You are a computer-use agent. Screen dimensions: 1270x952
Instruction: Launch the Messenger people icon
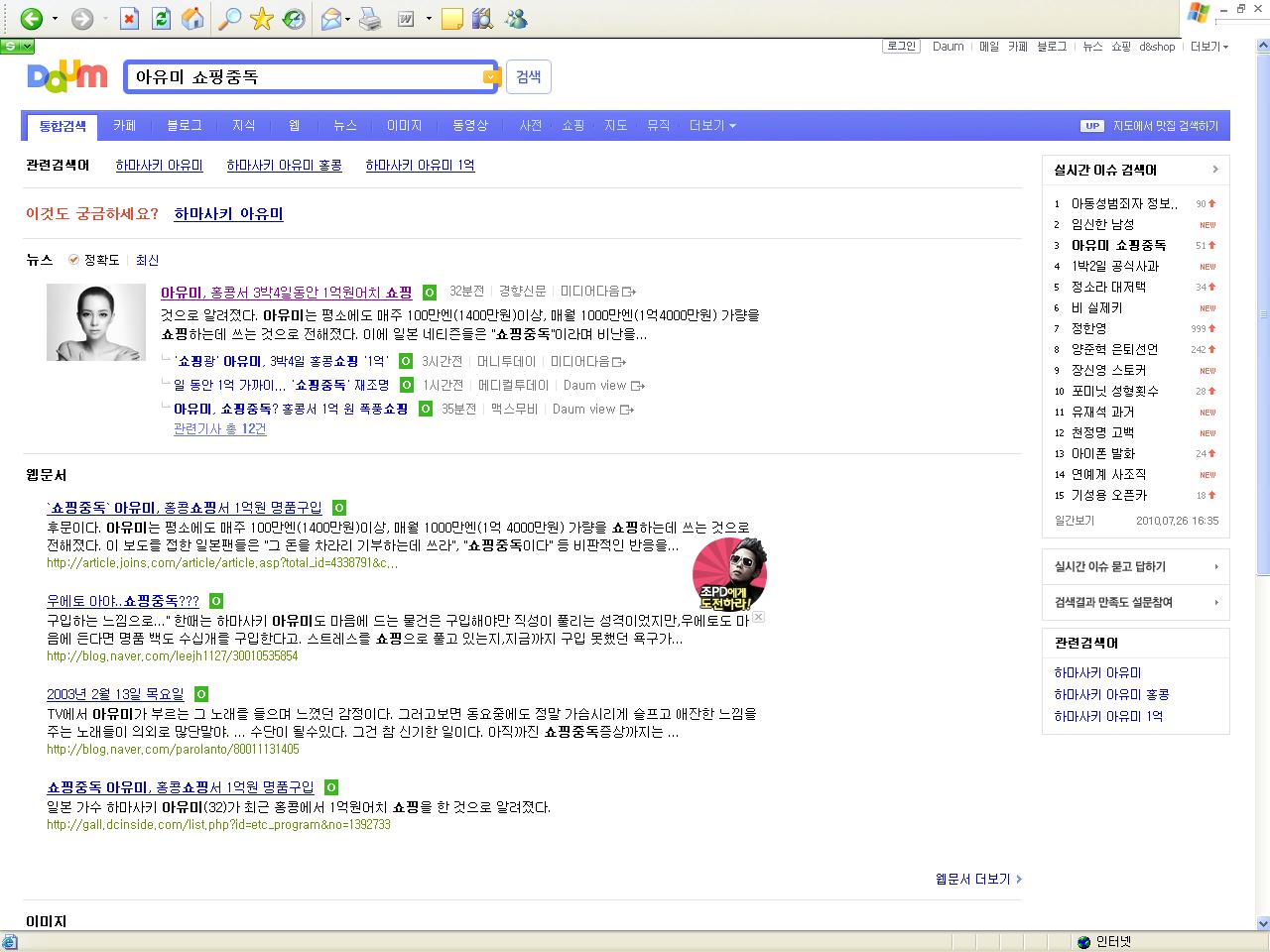516,19
